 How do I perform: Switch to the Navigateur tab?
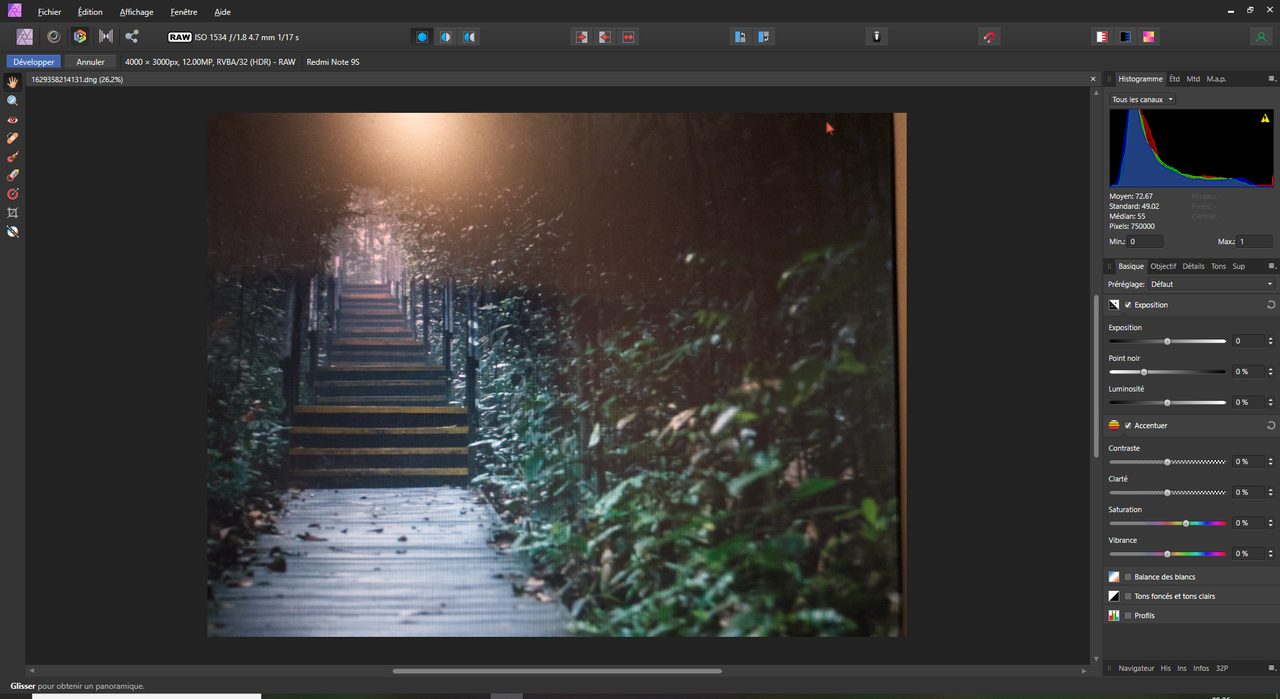click(1136, 668)
